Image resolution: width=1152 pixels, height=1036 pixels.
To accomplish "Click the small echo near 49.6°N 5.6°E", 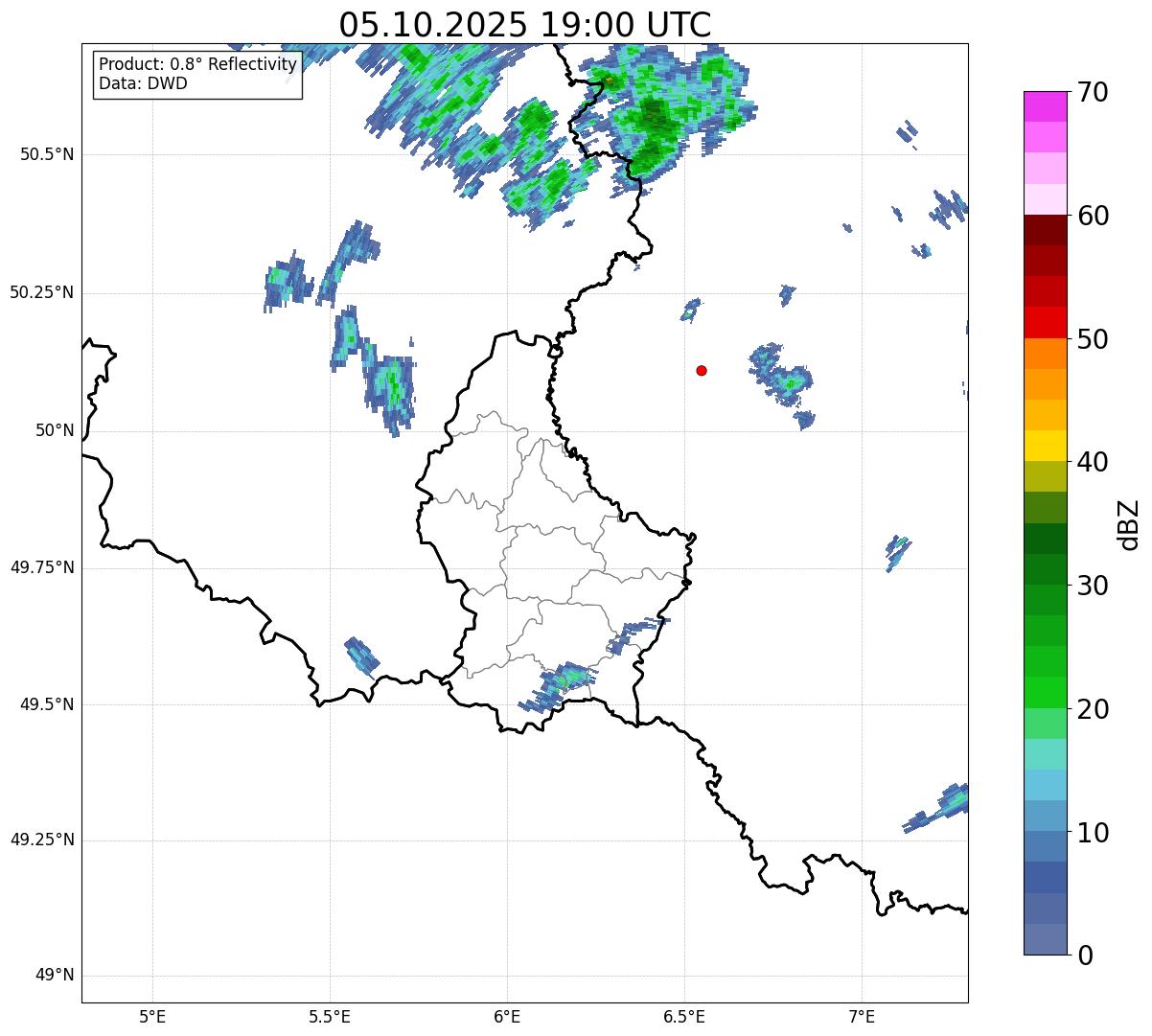I will pos(361,656).
